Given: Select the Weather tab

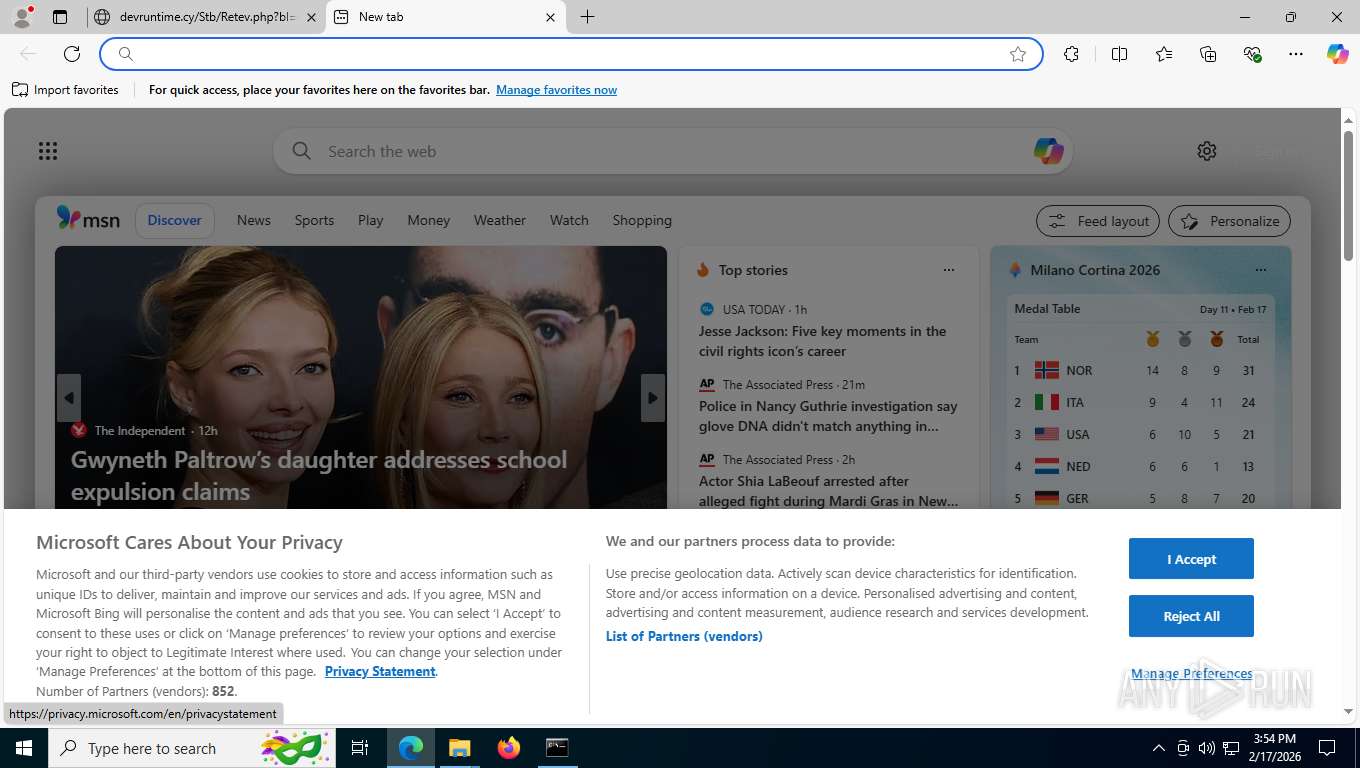Looking at the screenshot, I should 500,220.
